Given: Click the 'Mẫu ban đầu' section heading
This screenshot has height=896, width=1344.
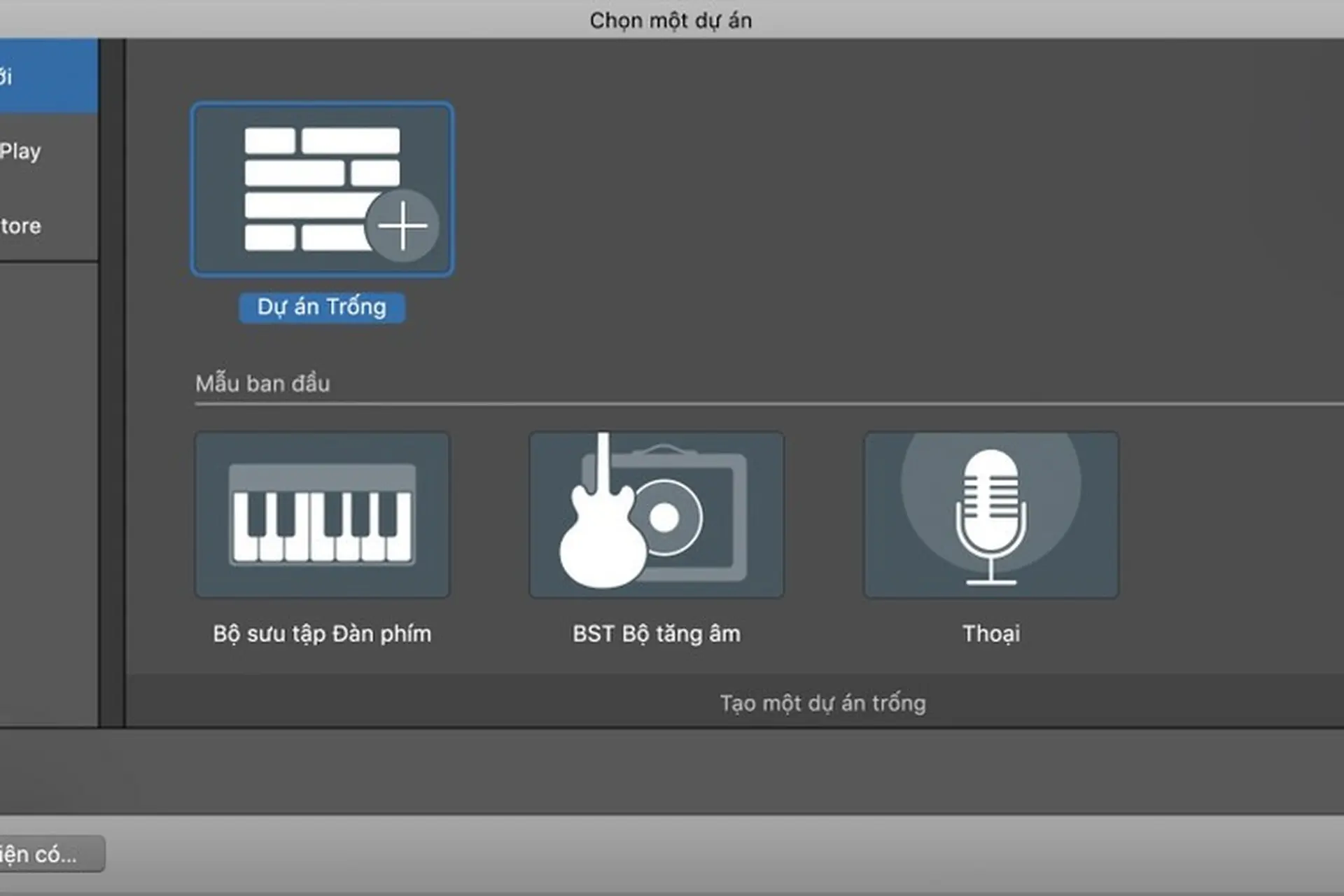Looking at the screenshot, I should (x=262, y=384).
